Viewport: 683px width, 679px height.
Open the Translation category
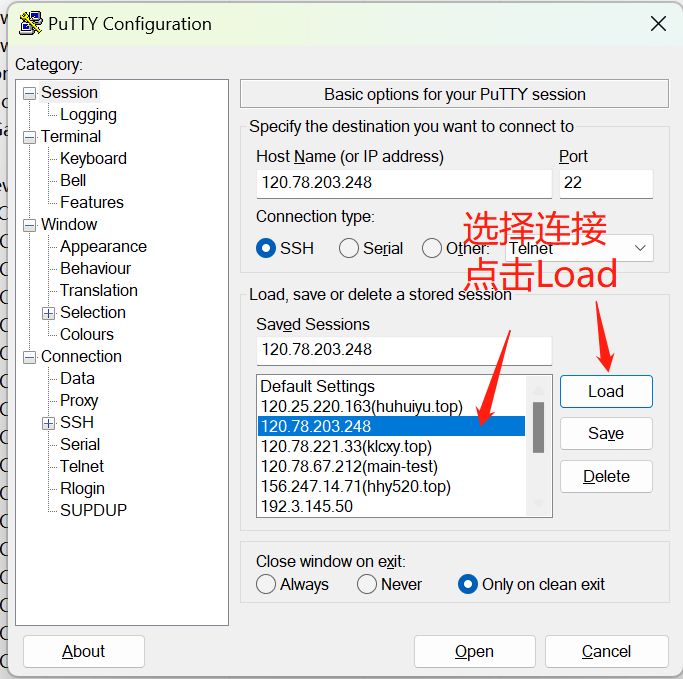pyautogui.click(x=99, y=291)
